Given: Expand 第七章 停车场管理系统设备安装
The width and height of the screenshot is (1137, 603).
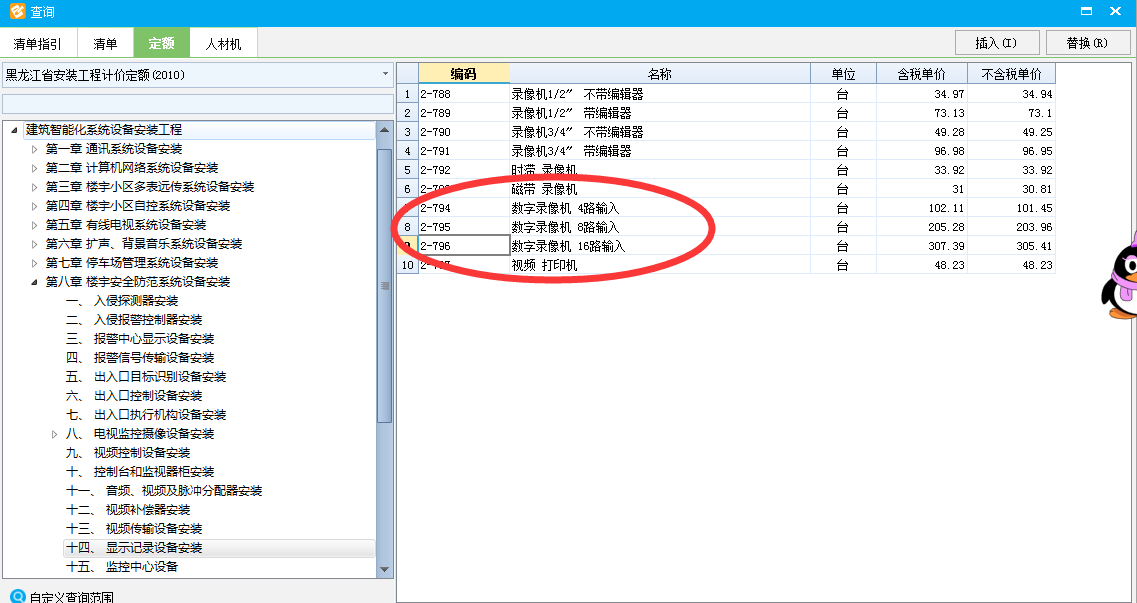Looking at the screenshot, I should click(x=34, y=262).
